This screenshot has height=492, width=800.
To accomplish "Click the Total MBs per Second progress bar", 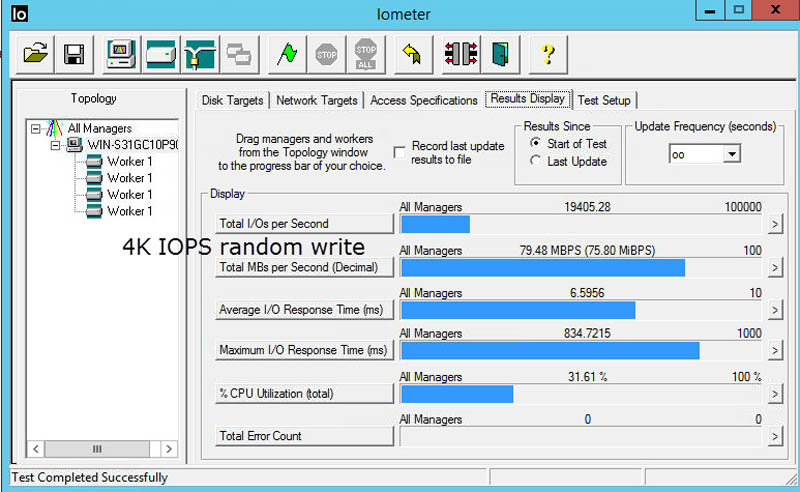I will [581, 267].
